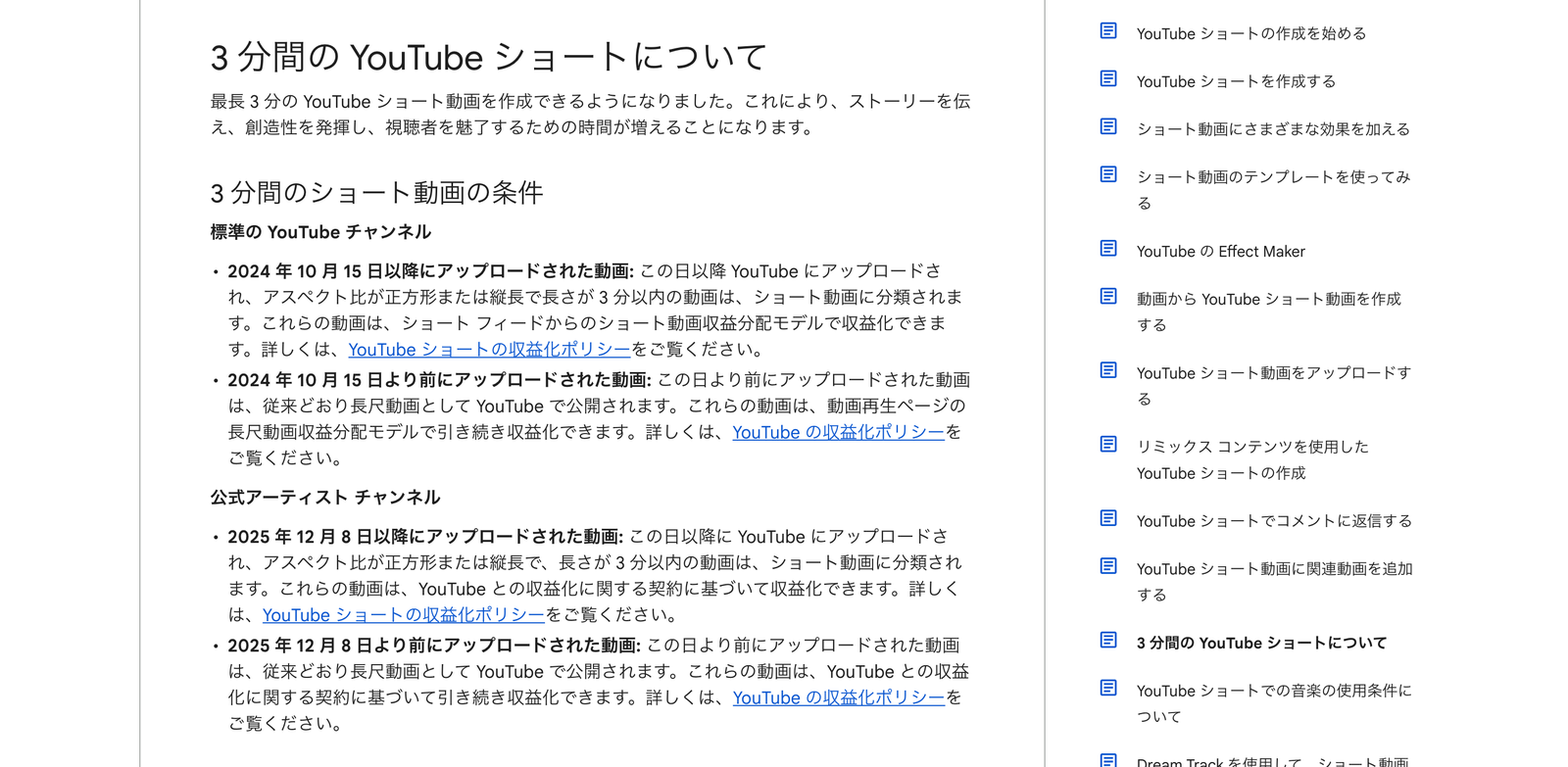Click article icon beside YouTube ショートの作成を始める
The image size is (1568, 767).
[1108, 31]
